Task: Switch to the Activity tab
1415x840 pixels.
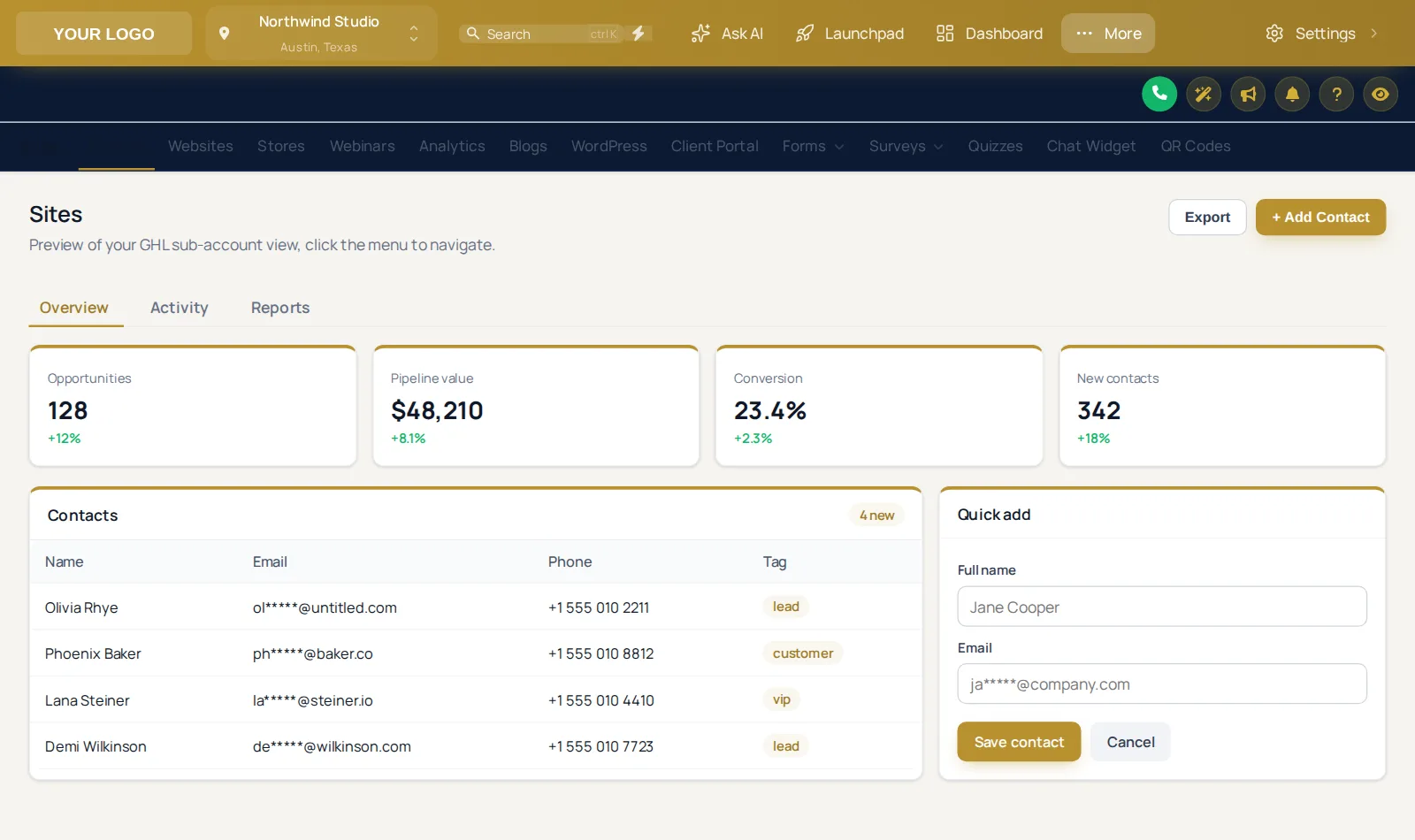Action: 180,308
